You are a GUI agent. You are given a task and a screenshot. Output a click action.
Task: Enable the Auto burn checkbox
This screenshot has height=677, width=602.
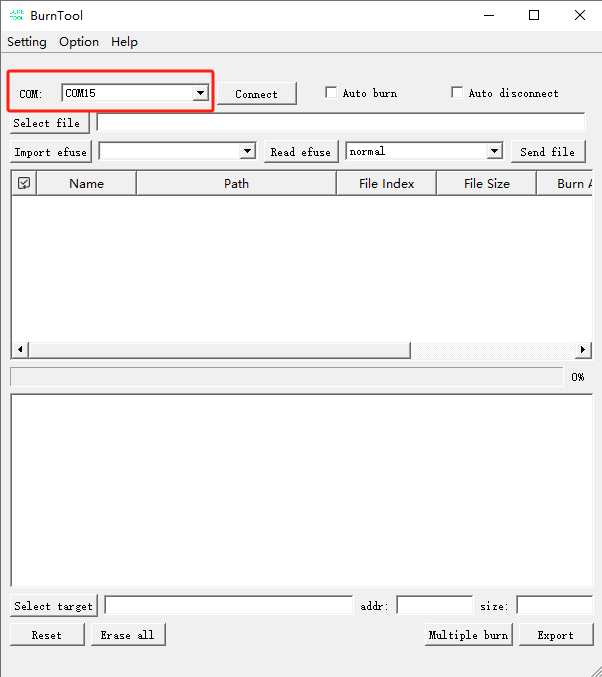332,93
